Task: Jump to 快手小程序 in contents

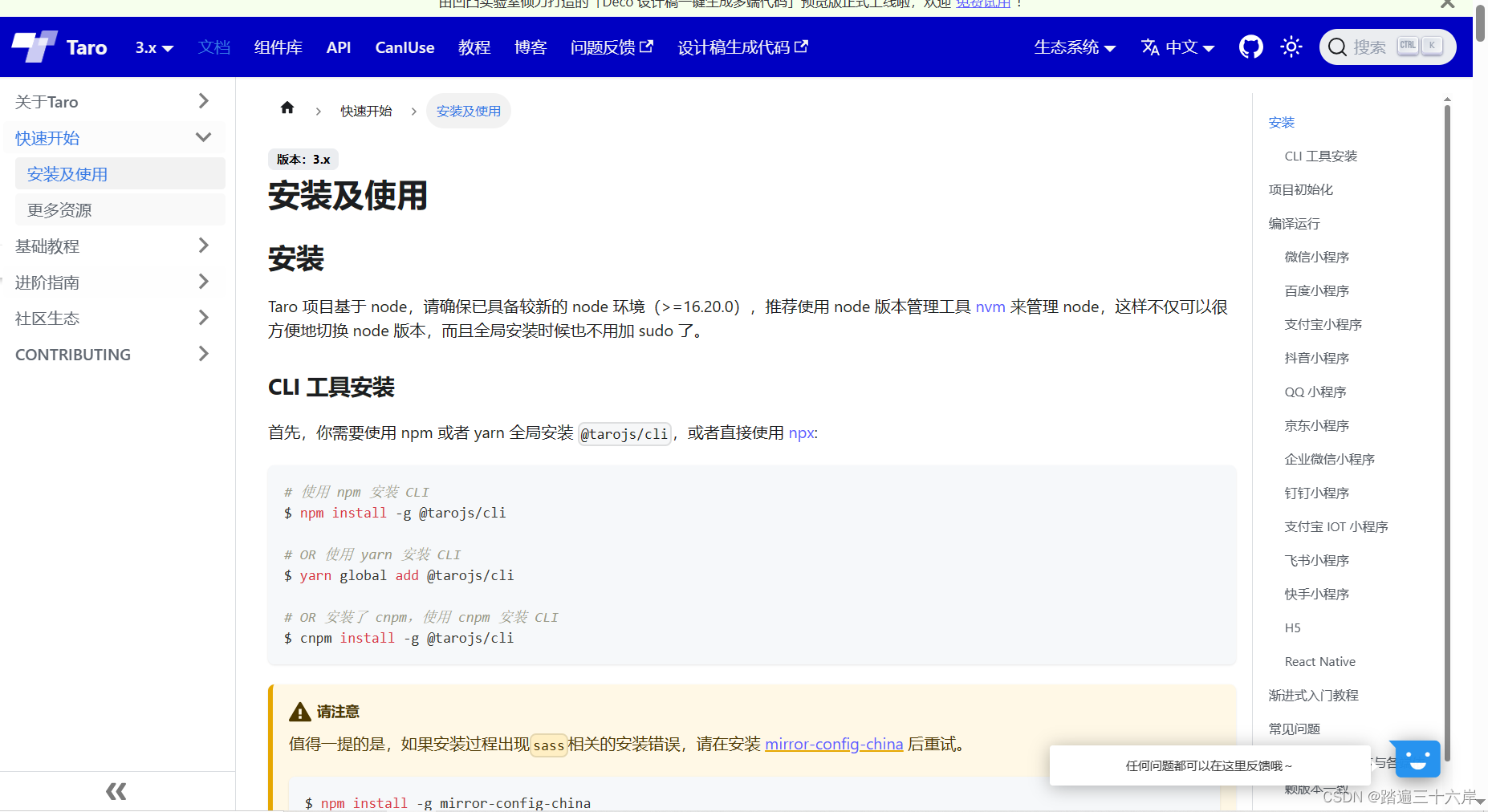Action: pyautogui.click(x=1316, y=594)
